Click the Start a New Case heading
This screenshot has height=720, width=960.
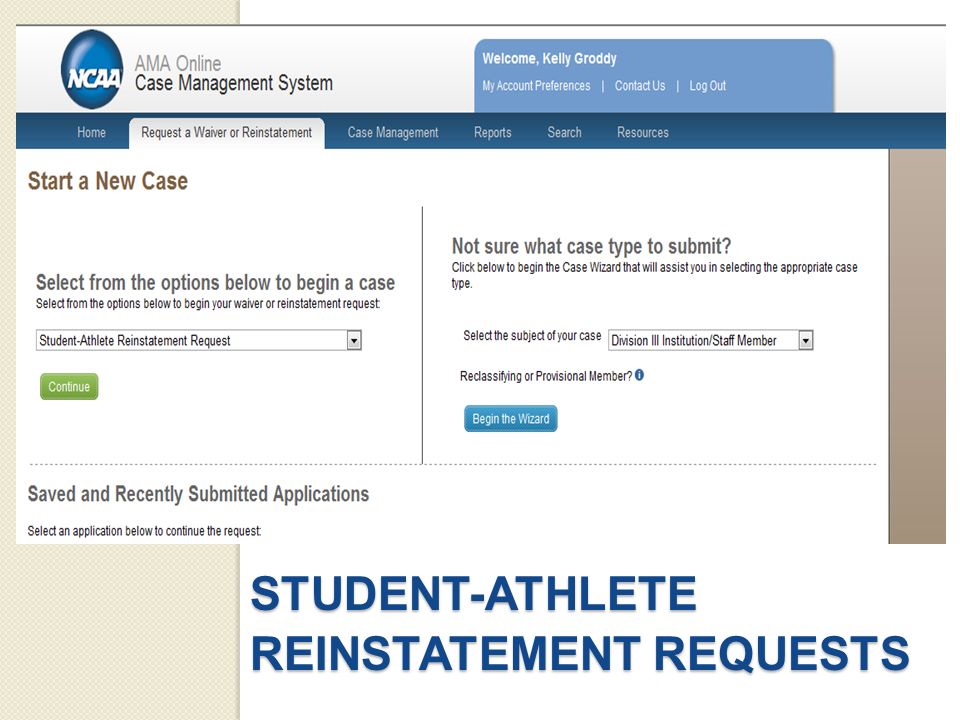click(x=108, y=181)
